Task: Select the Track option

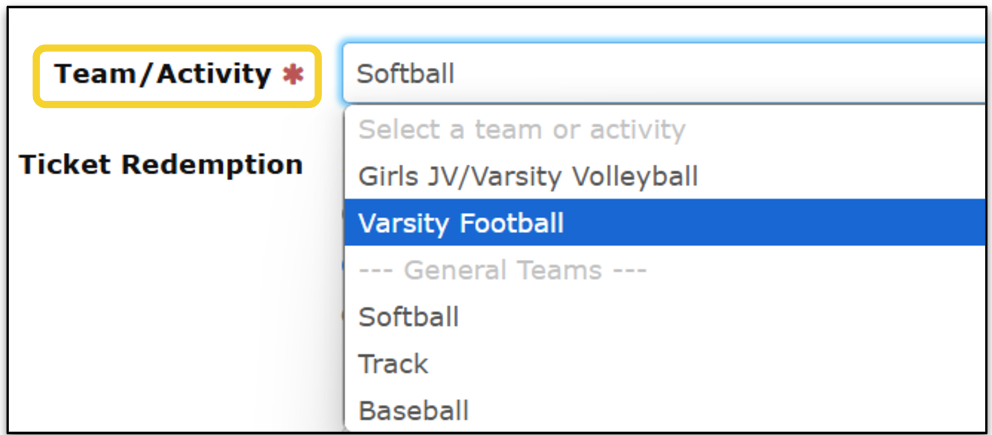Action: point(393,364)
